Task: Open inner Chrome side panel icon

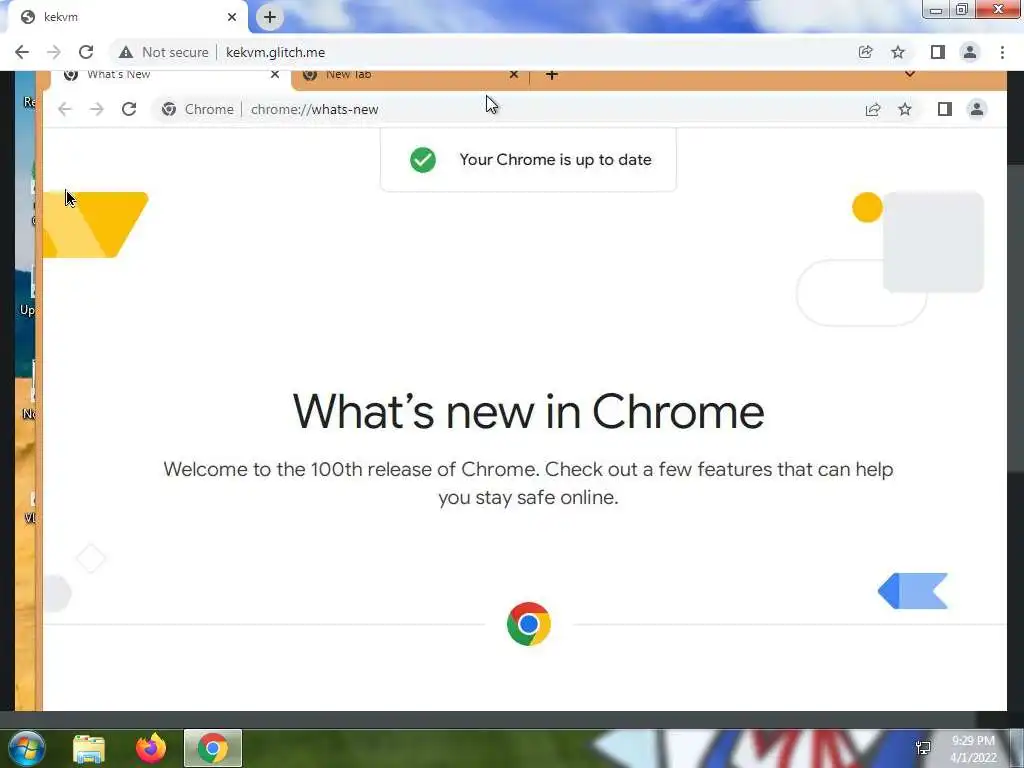Action: pos(944,109)
